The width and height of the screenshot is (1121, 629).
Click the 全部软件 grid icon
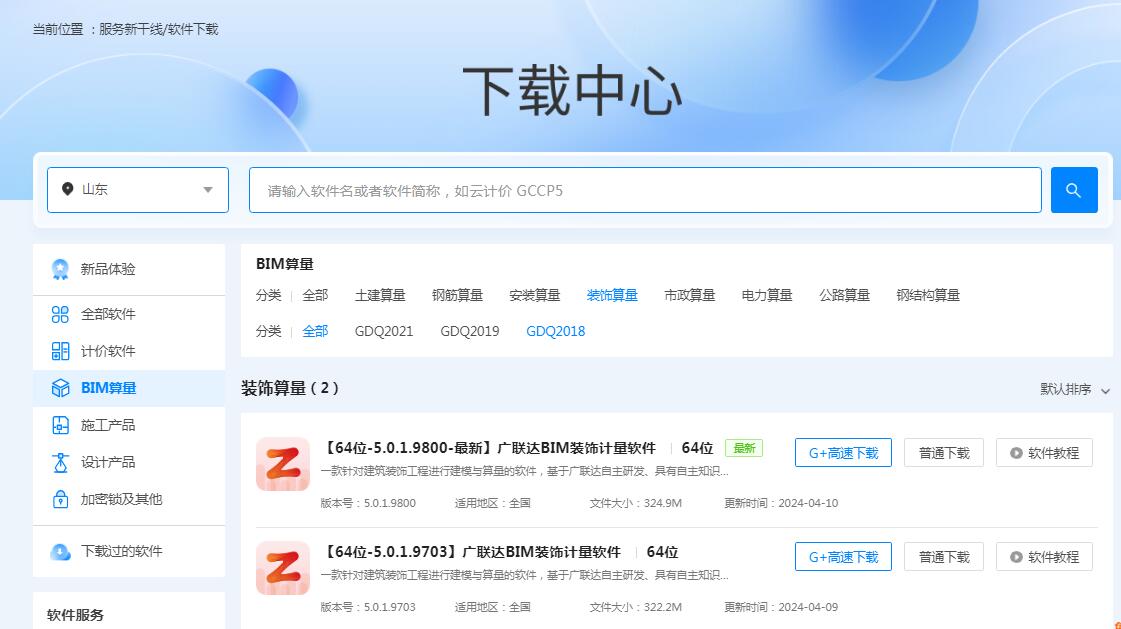pos(60,314)
